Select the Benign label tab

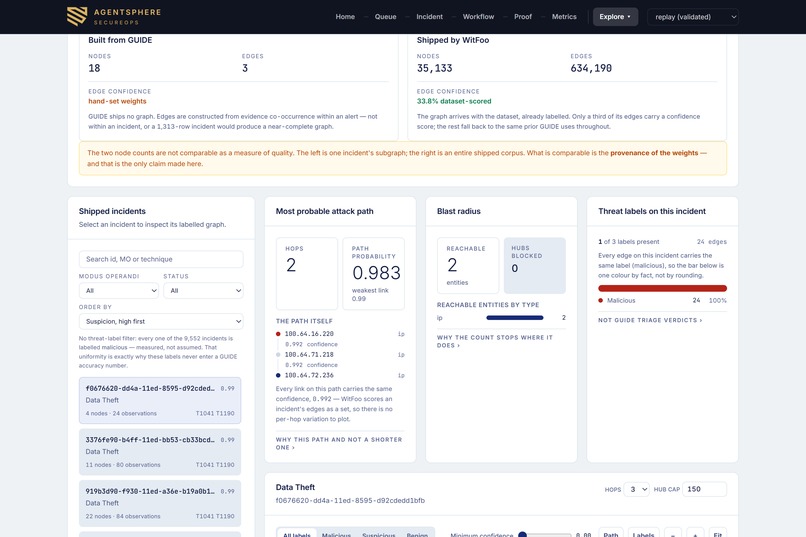click(417, 534)
